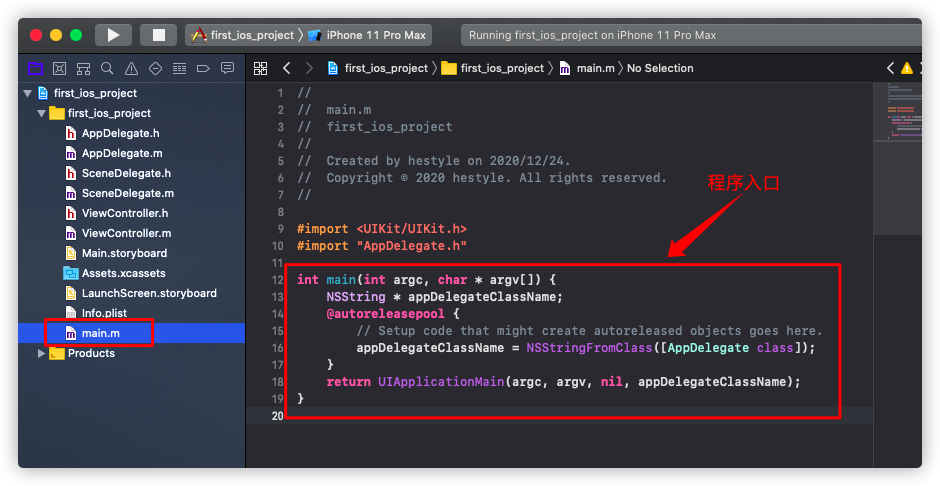Click the 'Setup code' comment line
This screenshot has height=486, width=940.
pyautogui.click(x=590, y=331)
